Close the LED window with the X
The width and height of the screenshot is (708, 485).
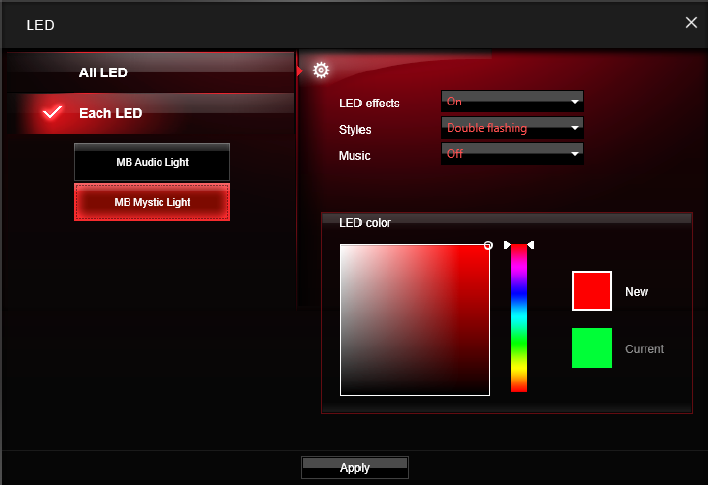(x=691, y=22)
